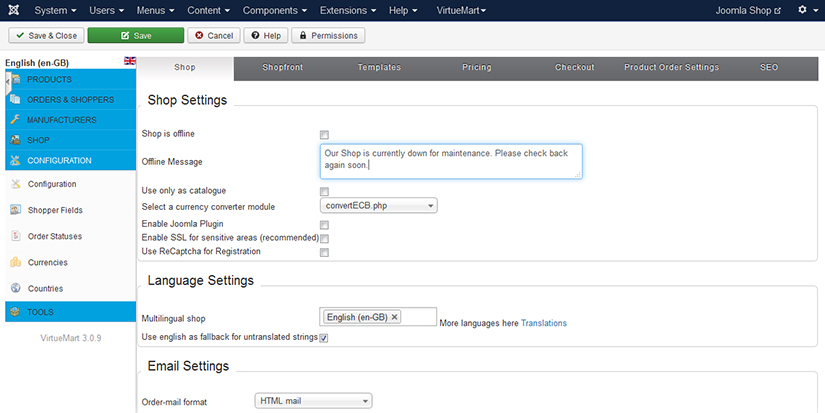Viewport: 825px width, 413px height.
Task: Click the Countries sidebar icon
Action: tap(16, 288)
